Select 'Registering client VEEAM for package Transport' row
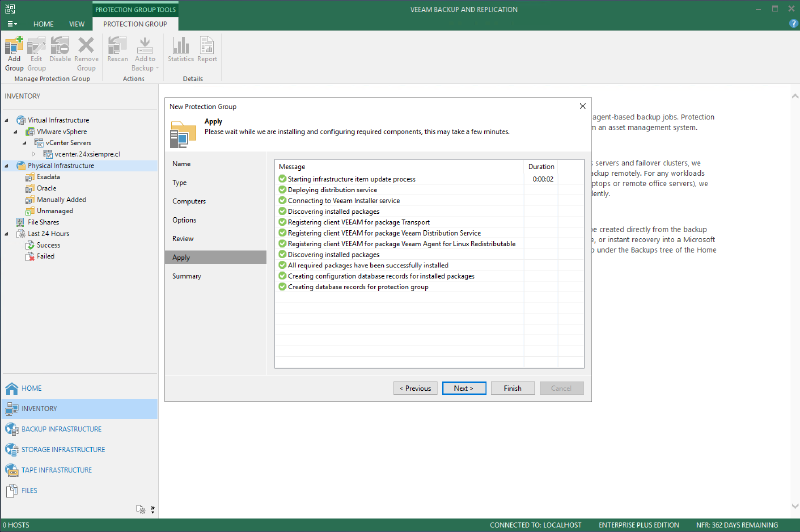The height and width of the screenshot is (532, 800). point(429,222)
